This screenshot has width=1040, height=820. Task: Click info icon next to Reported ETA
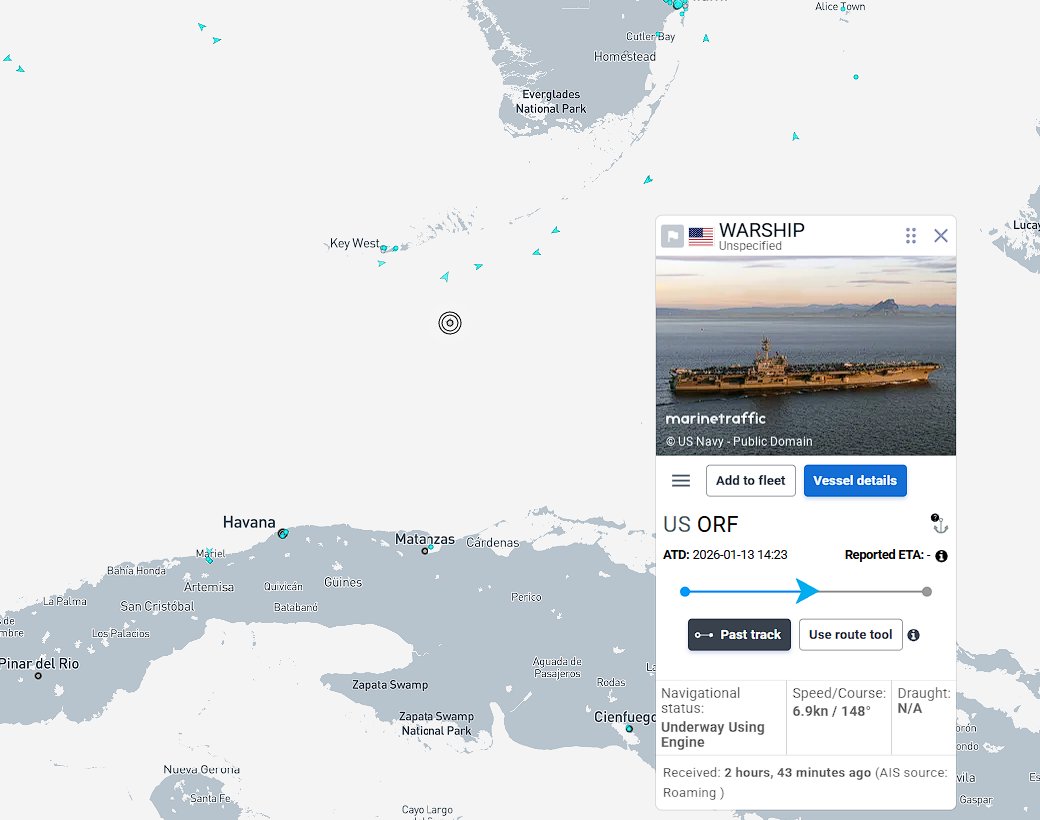point(941,556)
